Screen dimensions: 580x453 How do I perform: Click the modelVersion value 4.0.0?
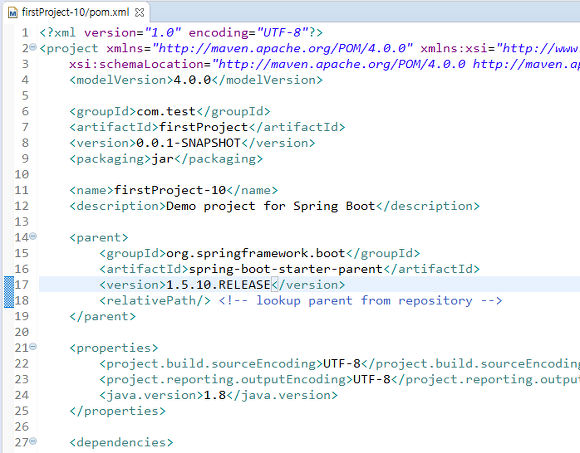192,80
